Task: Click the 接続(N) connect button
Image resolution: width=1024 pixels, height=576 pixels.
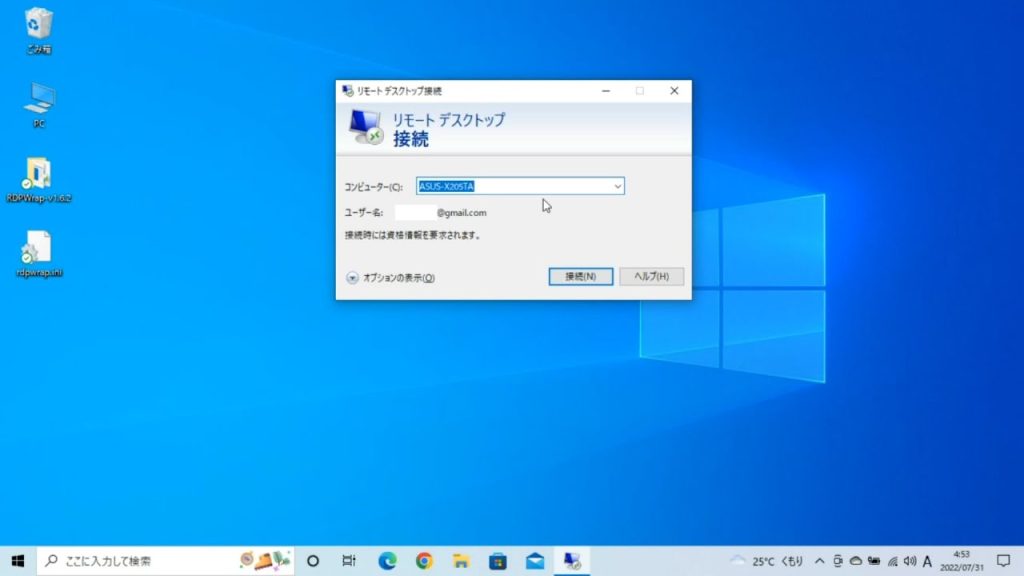Action: point(580,276)
